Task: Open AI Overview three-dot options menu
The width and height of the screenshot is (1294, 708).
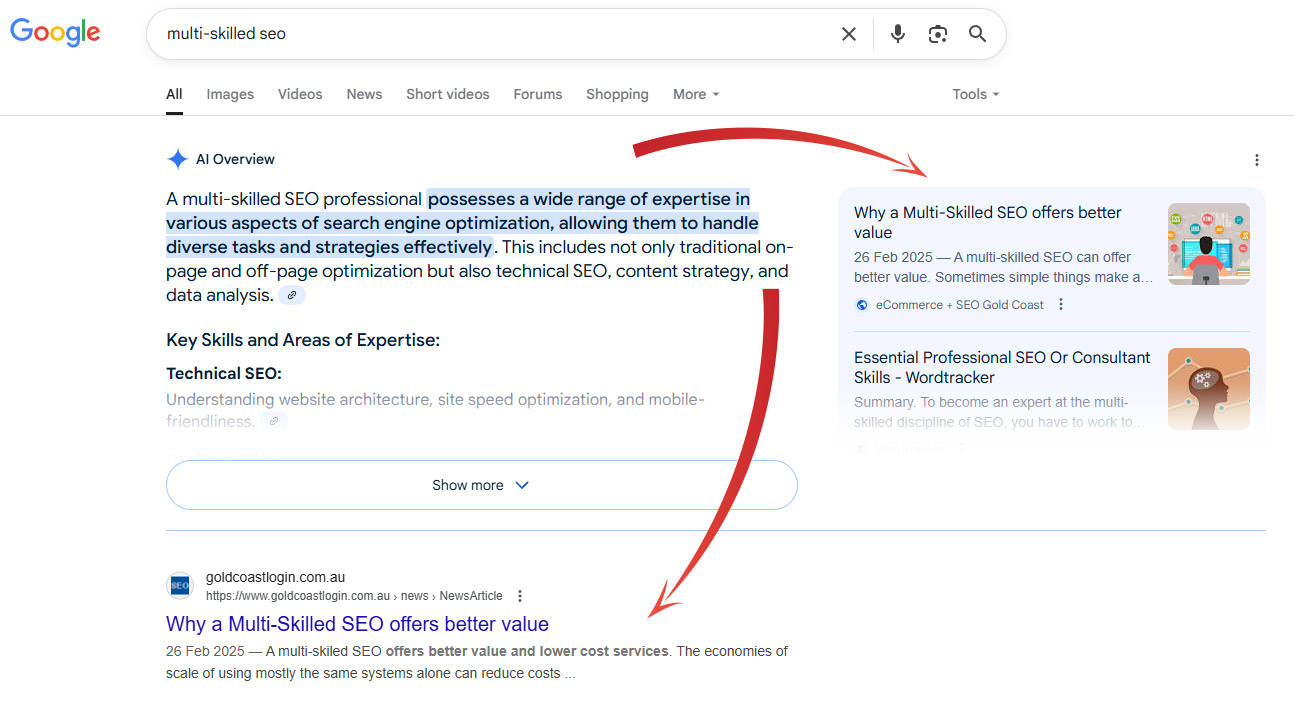Action: 1257,160
